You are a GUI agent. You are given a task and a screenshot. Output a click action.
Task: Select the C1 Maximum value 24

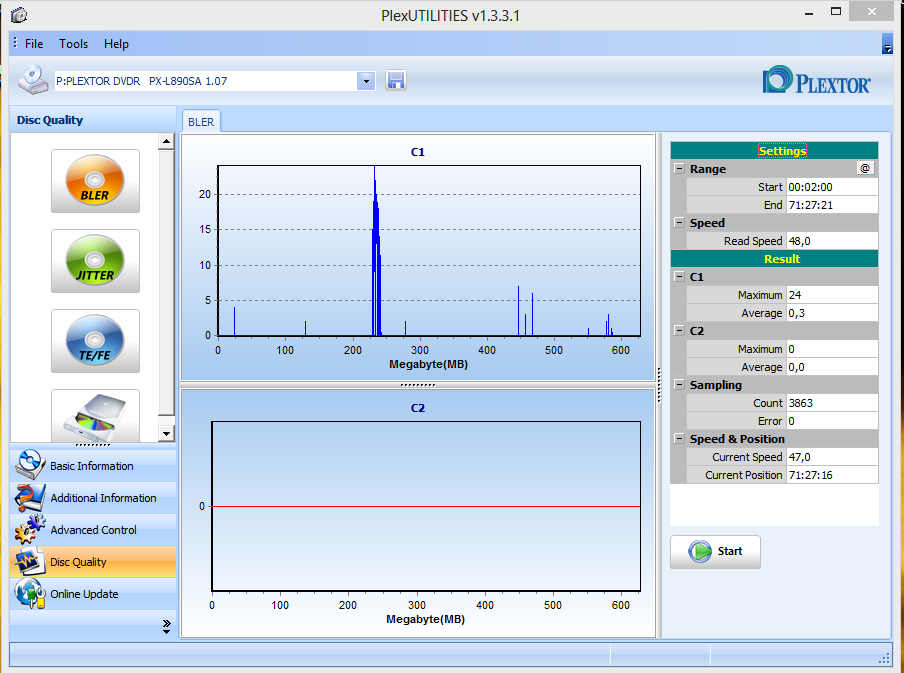[x=832, y=295]
